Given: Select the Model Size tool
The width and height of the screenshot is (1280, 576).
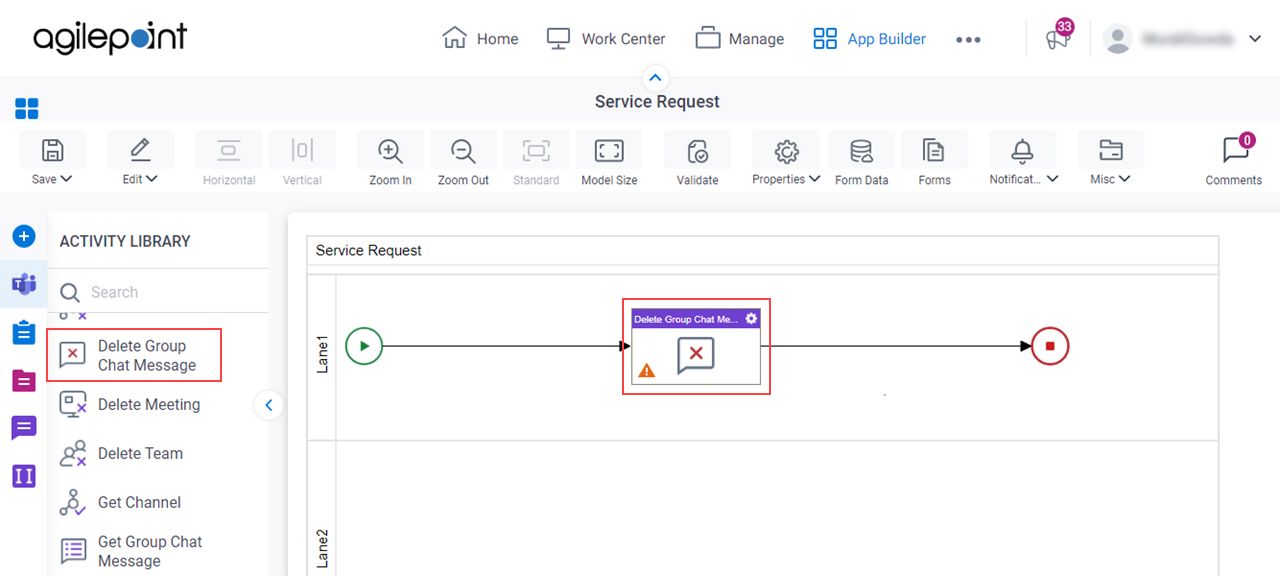Looking at the screenshot, I should [609, 151].
